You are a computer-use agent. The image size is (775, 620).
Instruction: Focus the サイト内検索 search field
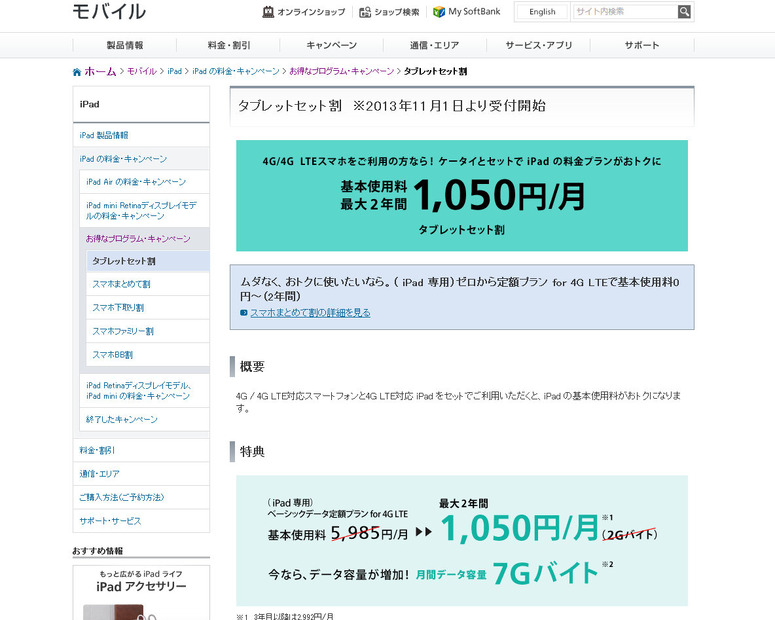625,11
